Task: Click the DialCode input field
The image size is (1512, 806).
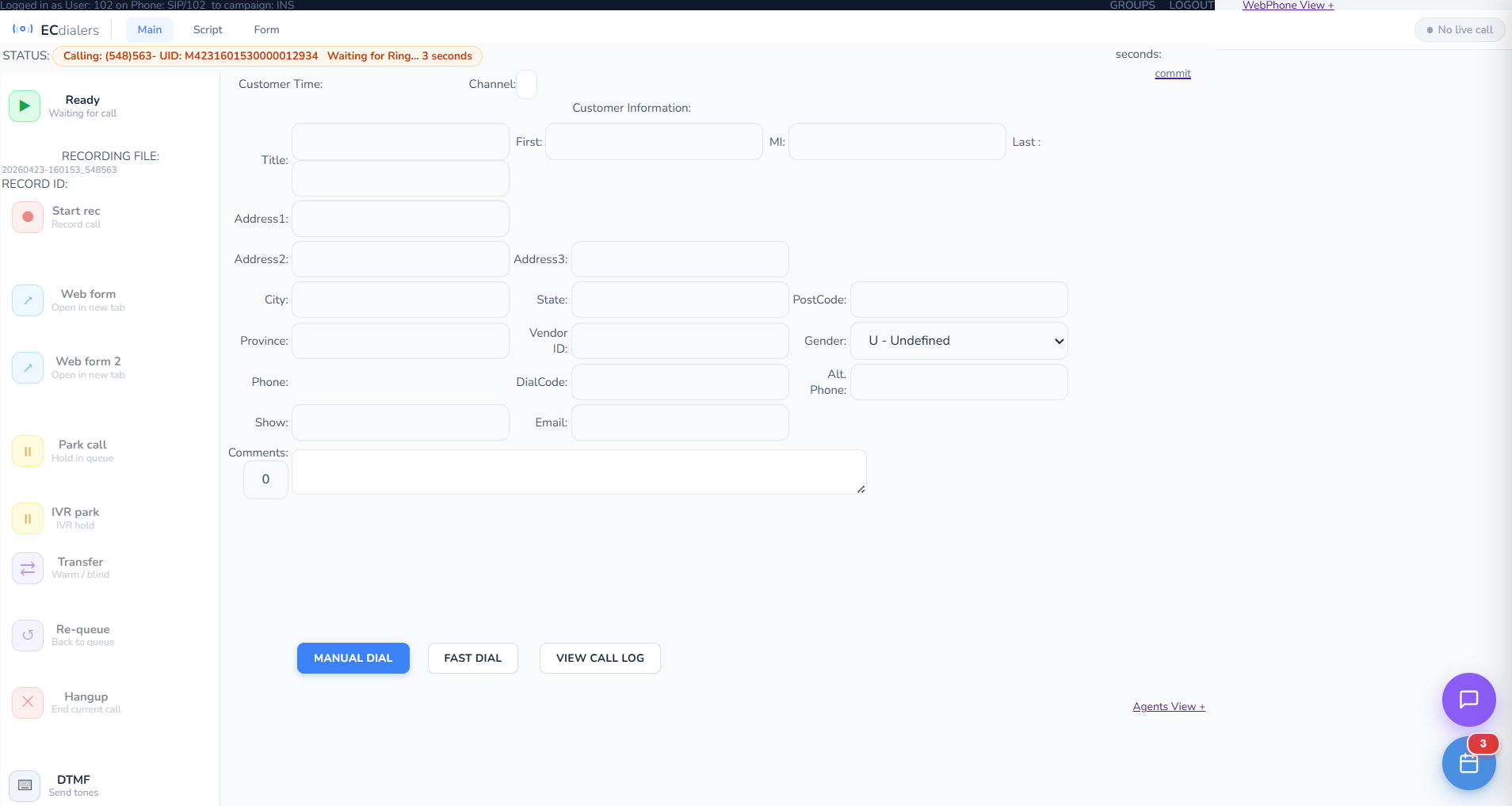Action: 680,382
